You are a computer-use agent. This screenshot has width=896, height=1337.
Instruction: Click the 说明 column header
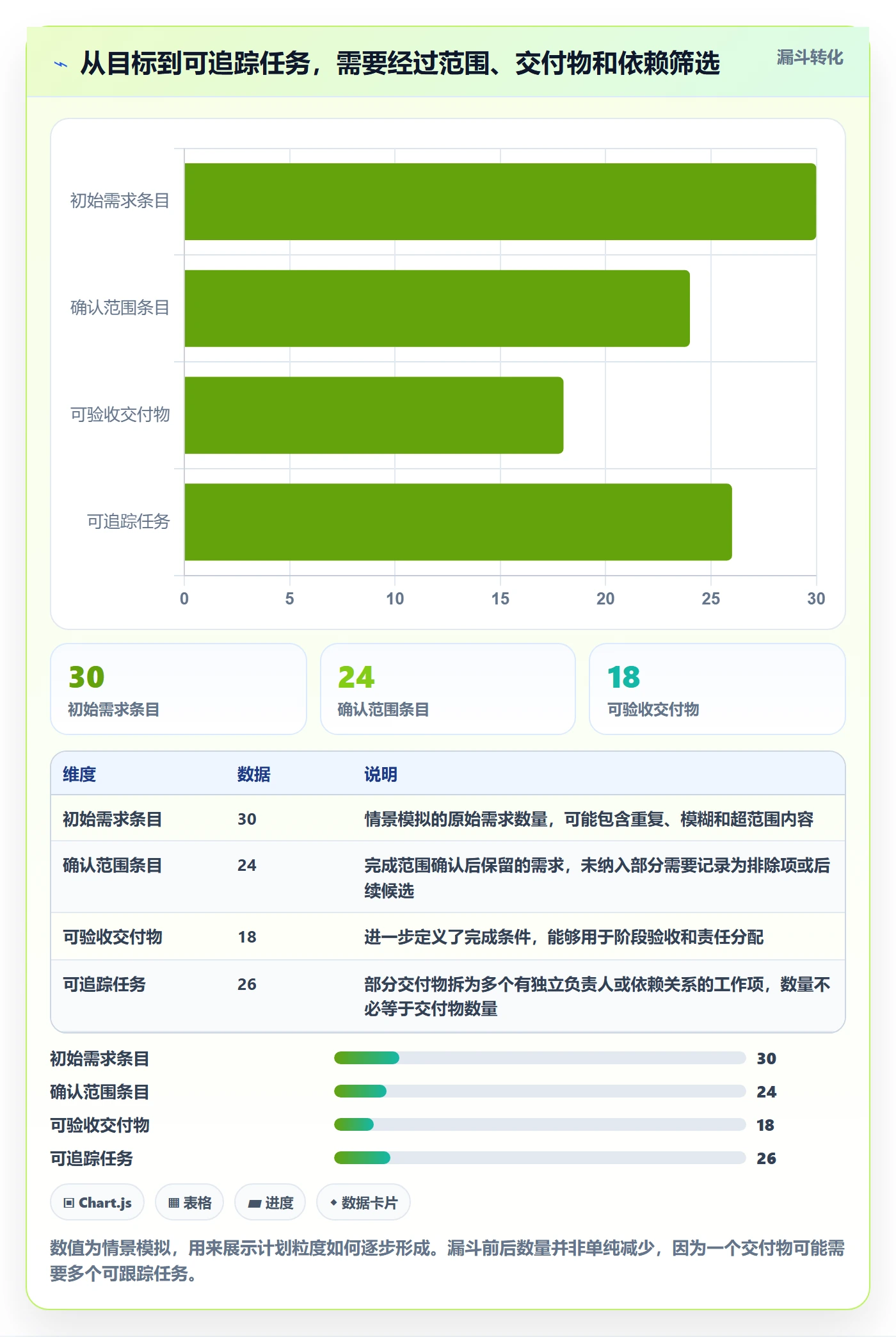[x=381, y=774]
